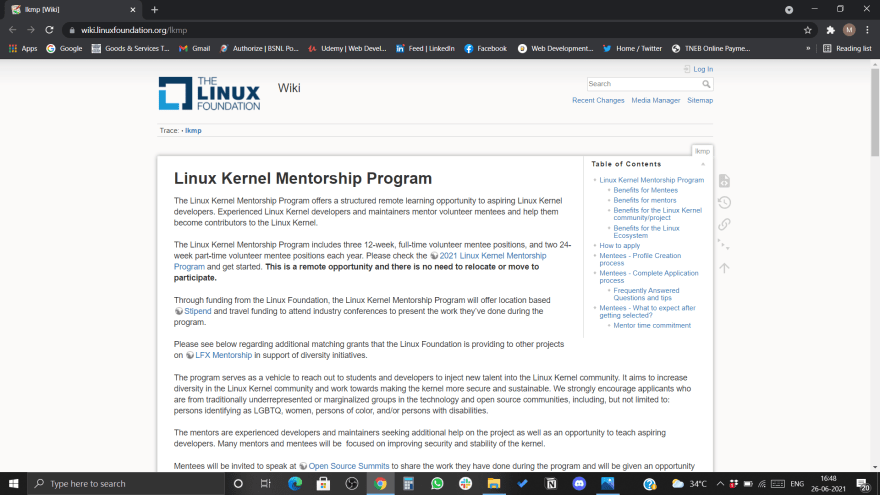
Task: Open the Gmail bookmark
Action: point(194,49)
